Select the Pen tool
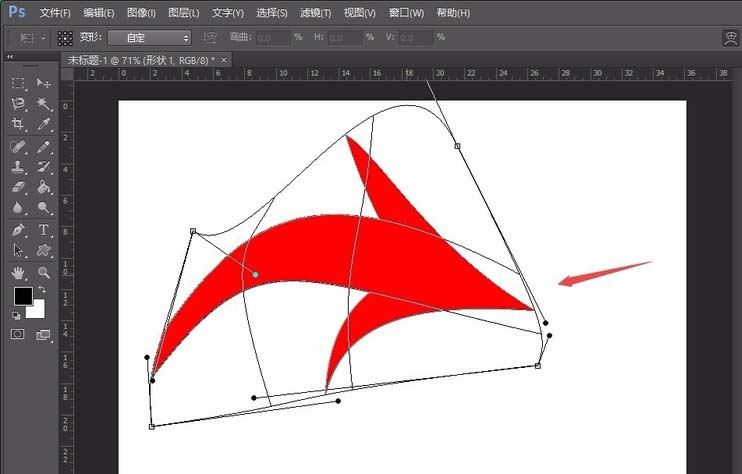Viewport: 742px width, 474px height. pyautogui.click(x=18, y=230)
